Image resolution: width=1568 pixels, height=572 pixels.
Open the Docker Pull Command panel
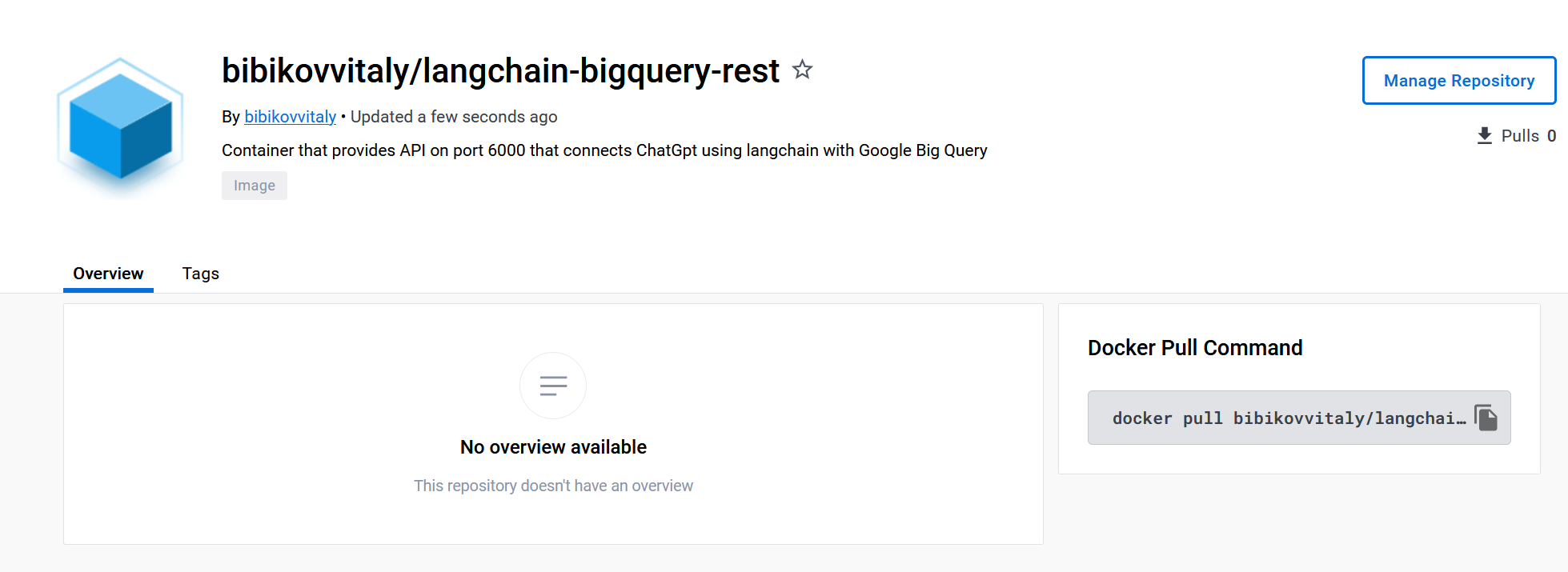pyautogui.click(x=1195, y=347)
